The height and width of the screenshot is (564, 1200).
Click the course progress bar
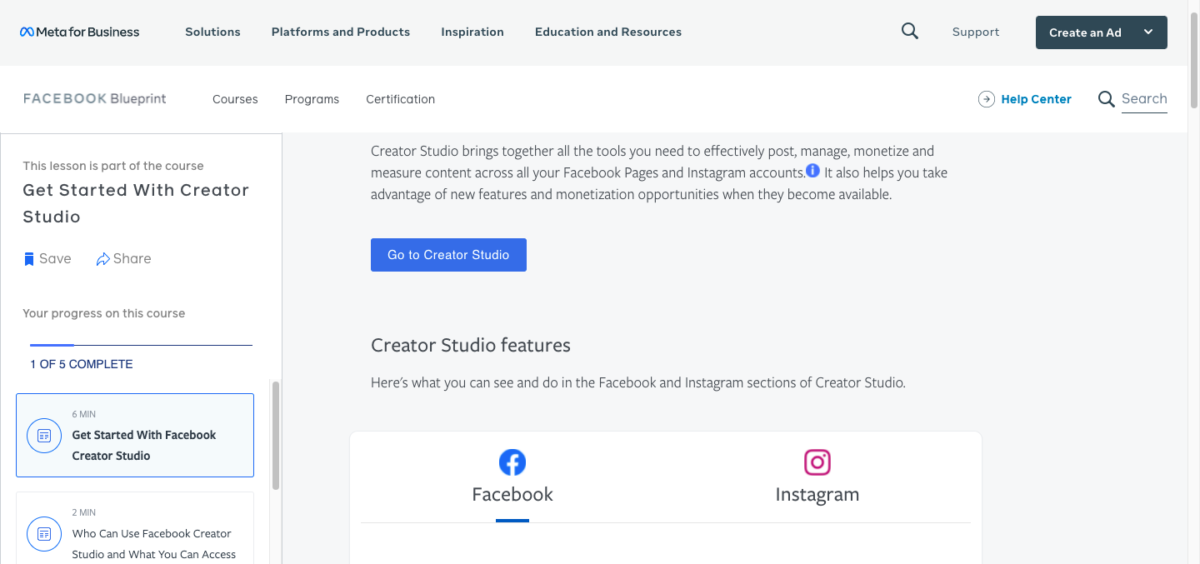(141, 345)
